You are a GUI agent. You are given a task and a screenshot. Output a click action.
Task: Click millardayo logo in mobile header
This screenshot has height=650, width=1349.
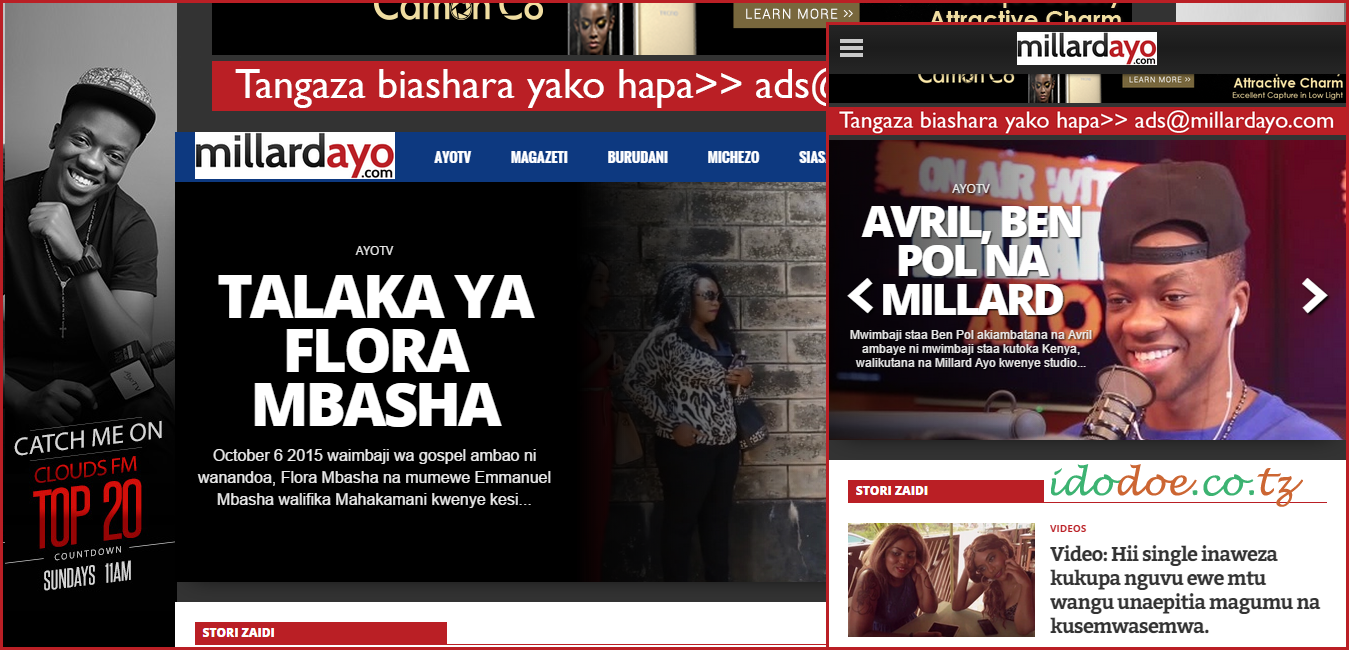click(x=1086, y=49)
